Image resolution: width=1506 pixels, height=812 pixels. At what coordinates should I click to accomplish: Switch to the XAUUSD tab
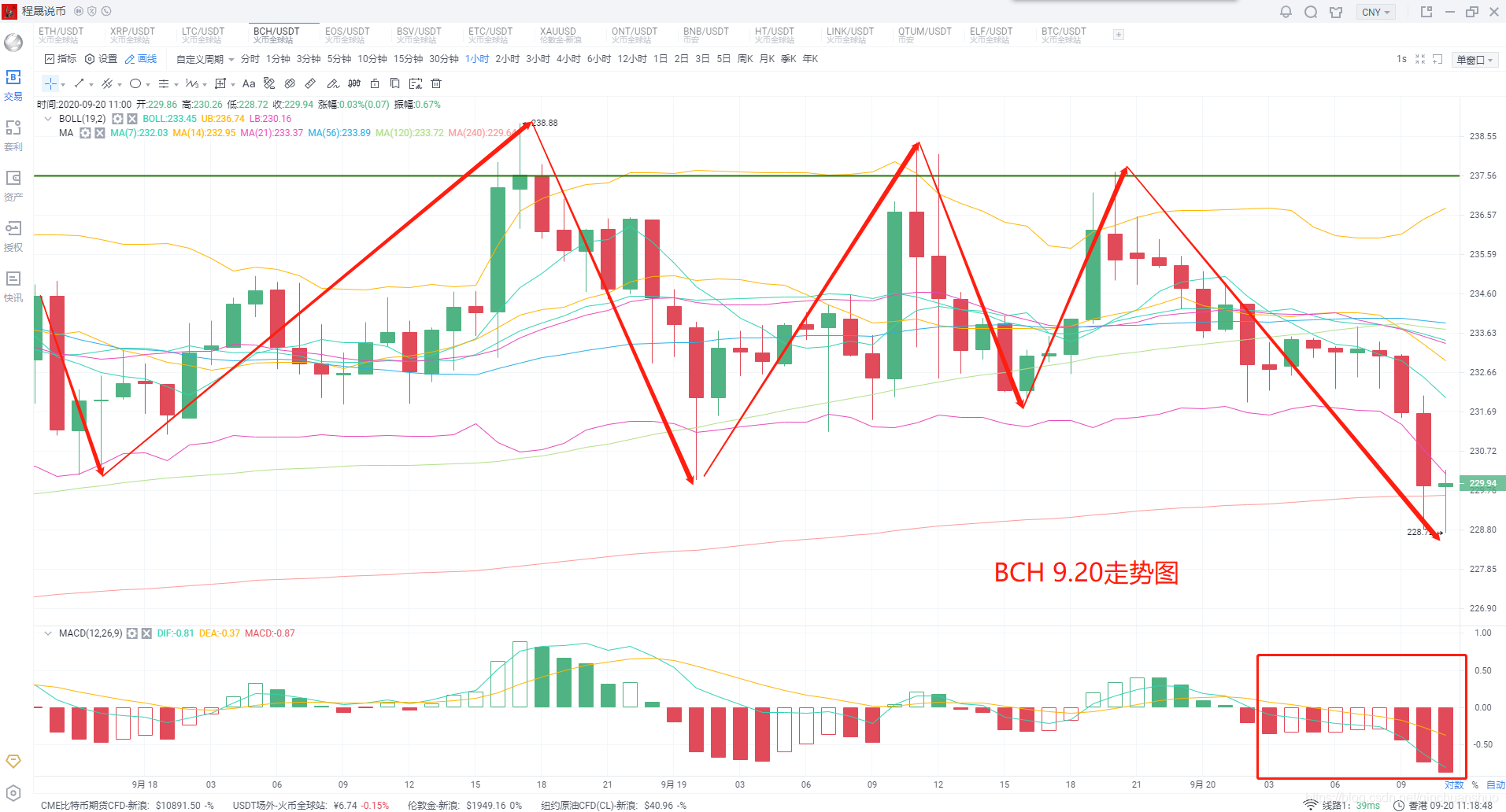click(561, 35)
